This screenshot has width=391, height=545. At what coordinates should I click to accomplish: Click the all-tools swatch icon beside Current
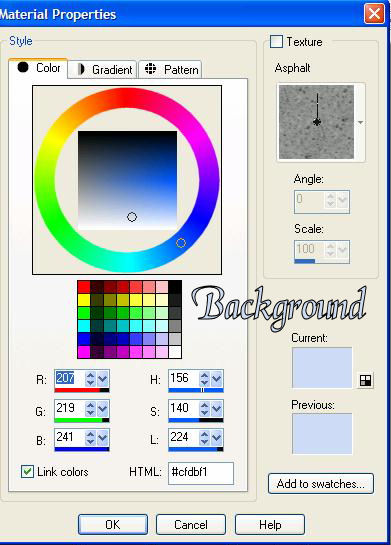tap(365, 380)
